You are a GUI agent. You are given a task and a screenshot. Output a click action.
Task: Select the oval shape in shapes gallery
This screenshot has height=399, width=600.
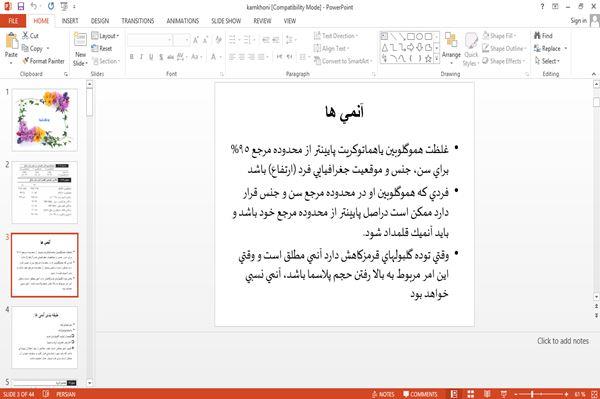point(420,36)
